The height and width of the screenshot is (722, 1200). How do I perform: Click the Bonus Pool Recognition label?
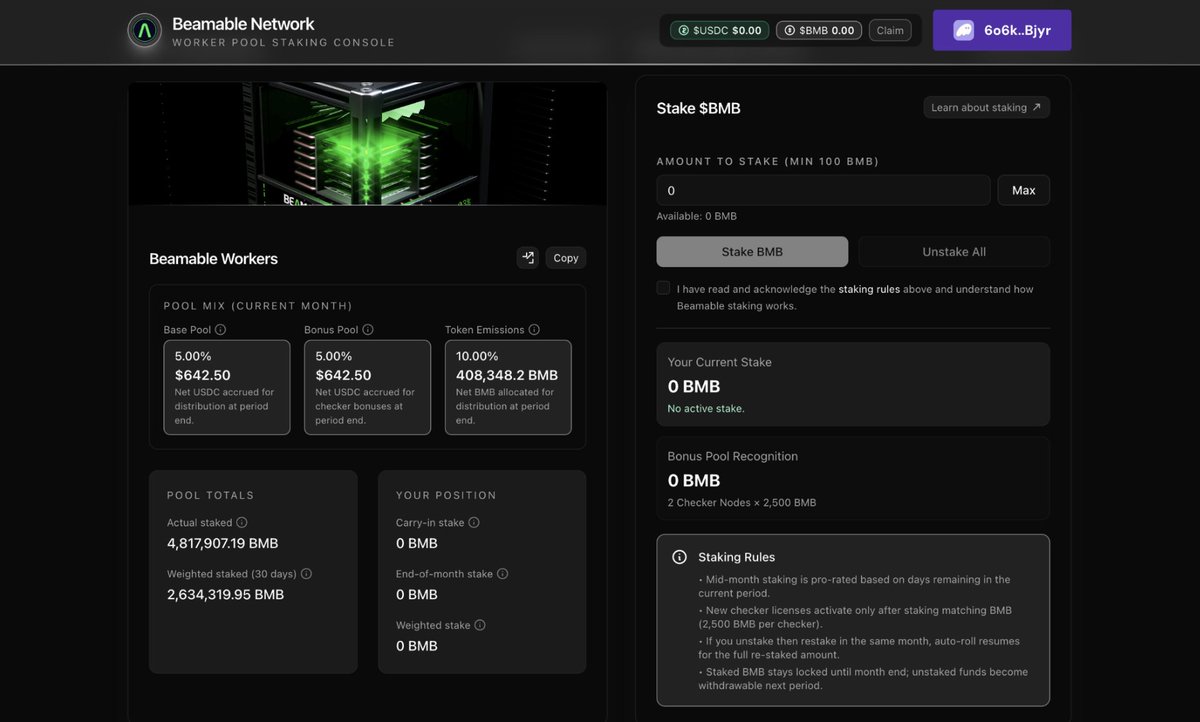[733, 456]
